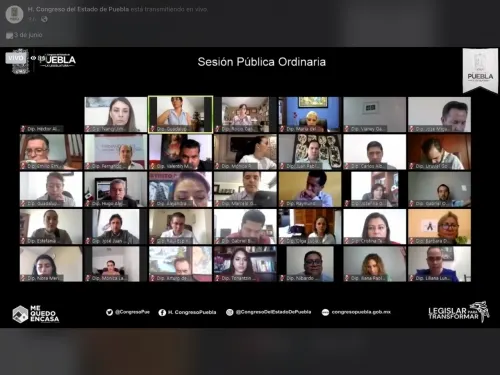Screen dimensions: 500x375
Task: Click the muted mic icon on Dip. Emilio Ern tile
Action: pyautogui.click(x=23, y=166)
